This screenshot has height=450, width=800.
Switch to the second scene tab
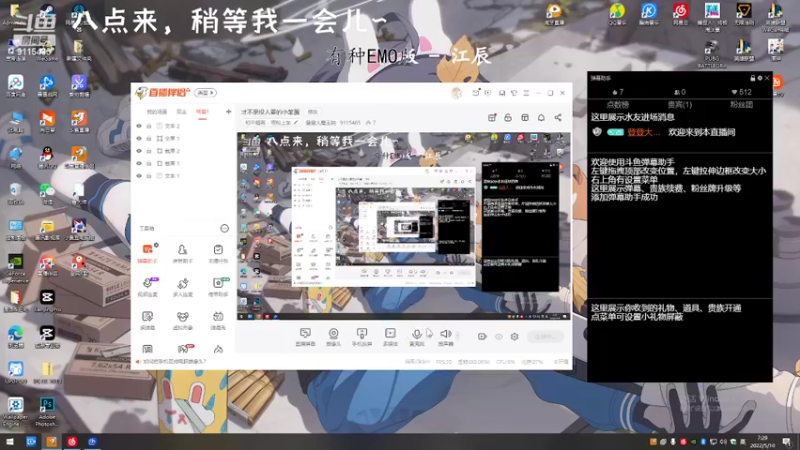pyautogui.click(x=182, y=112)
